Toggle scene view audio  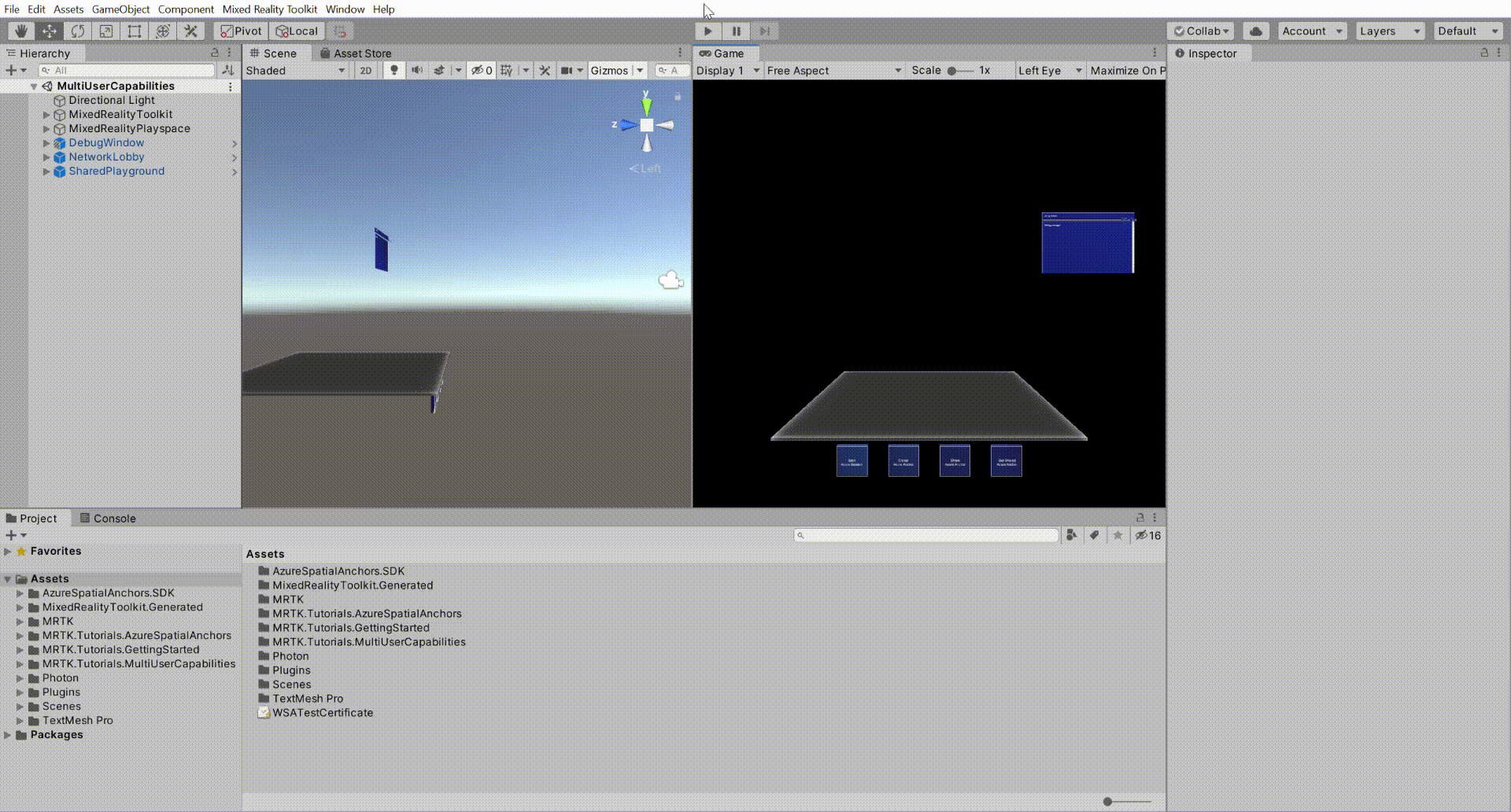click(416, 70)
